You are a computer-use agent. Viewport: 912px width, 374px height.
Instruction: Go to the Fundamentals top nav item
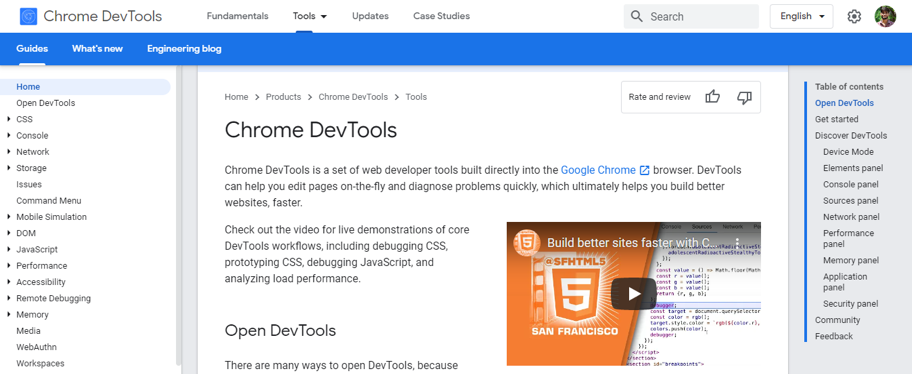click(237, 16)
